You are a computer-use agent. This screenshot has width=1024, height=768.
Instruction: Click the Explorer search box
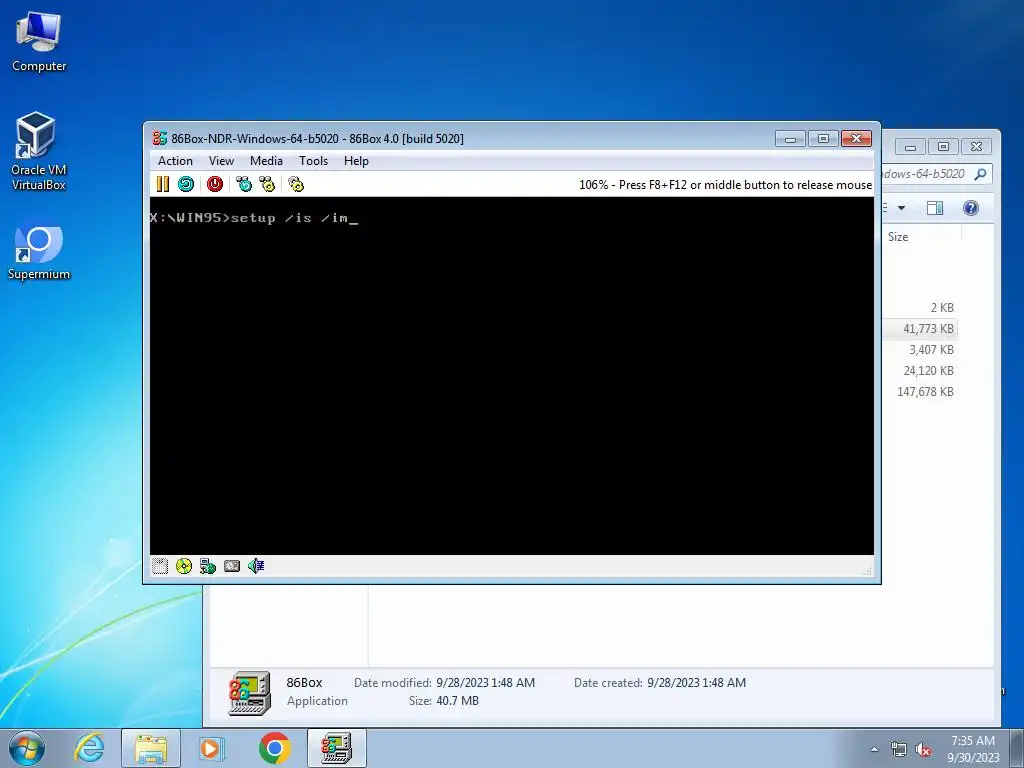[x=936, y=174]
